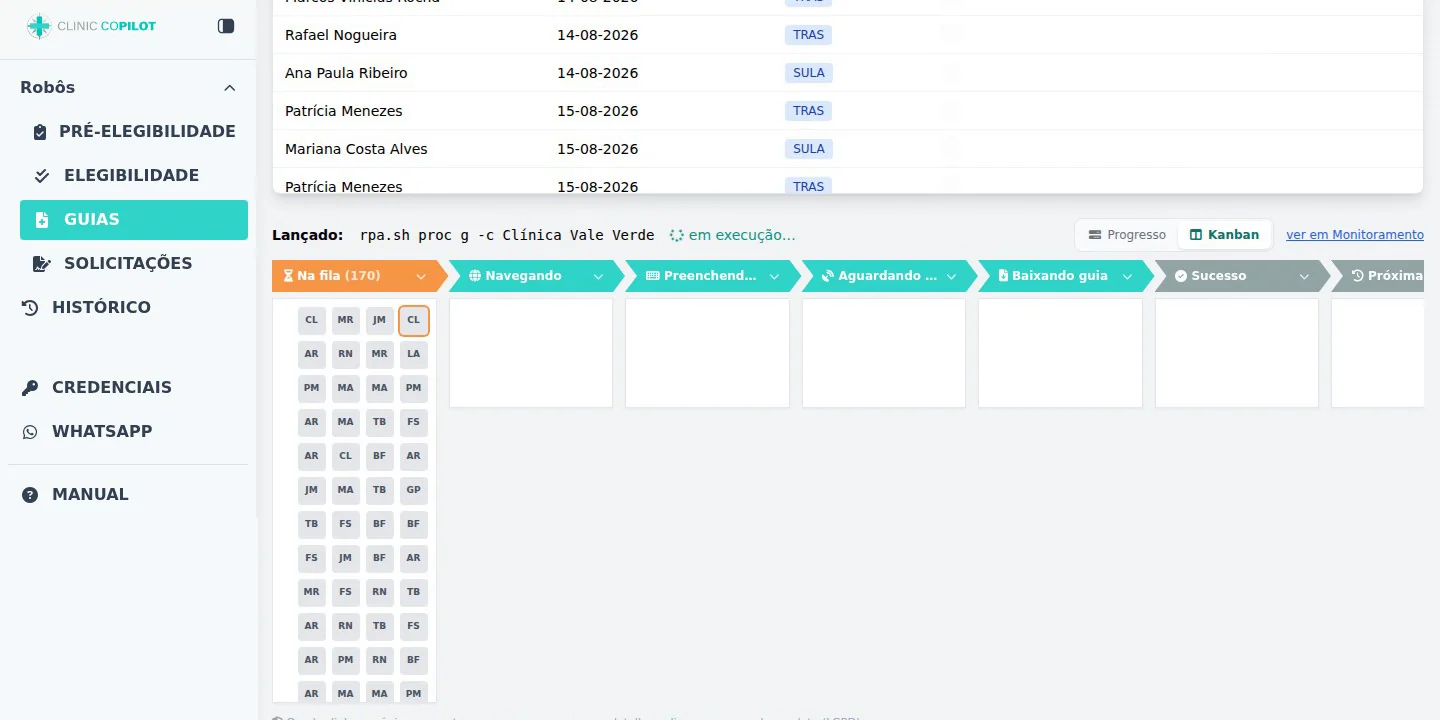
Task: Expand the Na fila column chevron
Action: pos(421,277)
